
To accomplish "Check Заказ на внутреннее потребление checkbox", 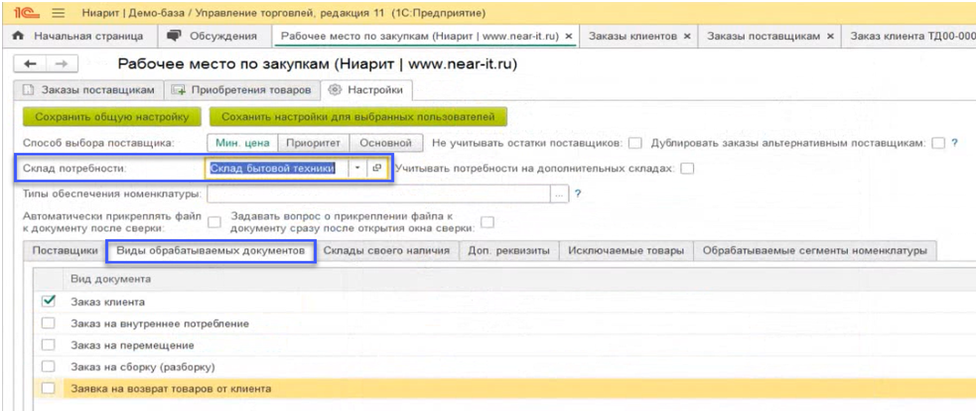I will [x=48, y=323].
